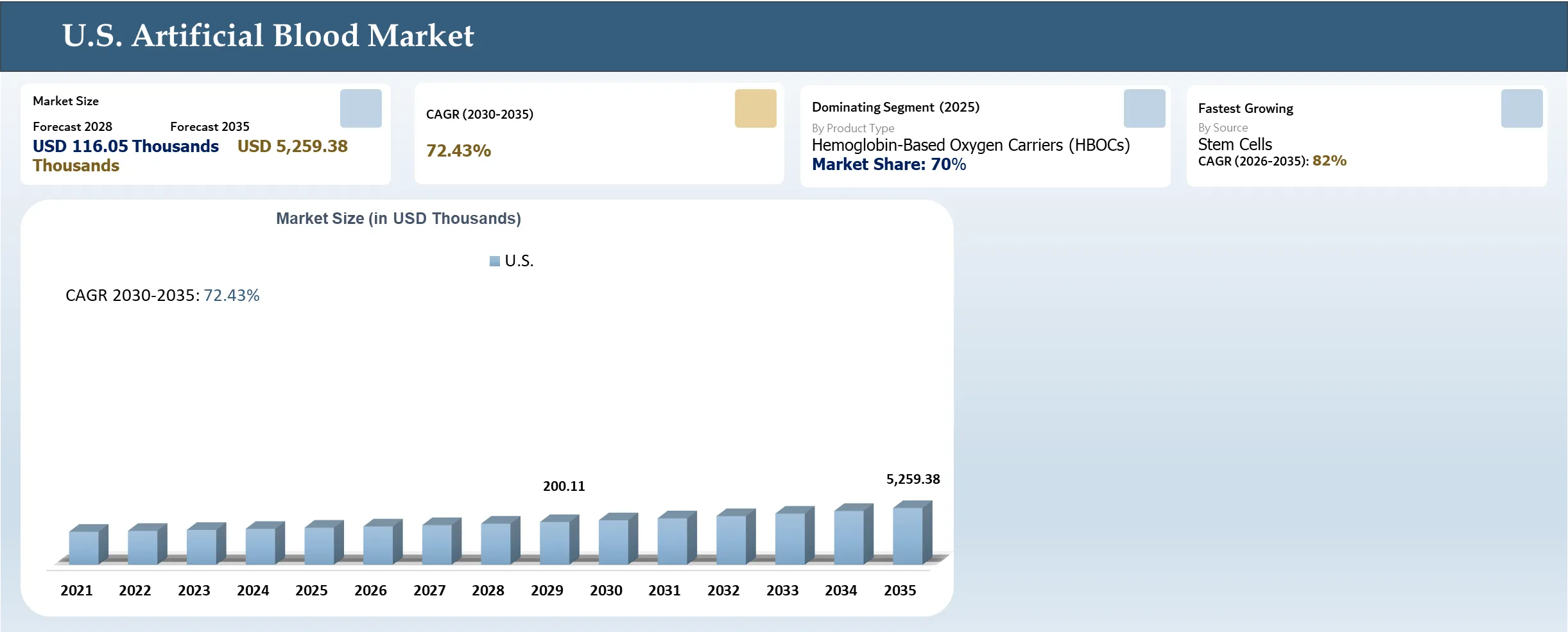Click 'Fastest Growing' heading
The image size is (1568, 632).
point(1246,108)
